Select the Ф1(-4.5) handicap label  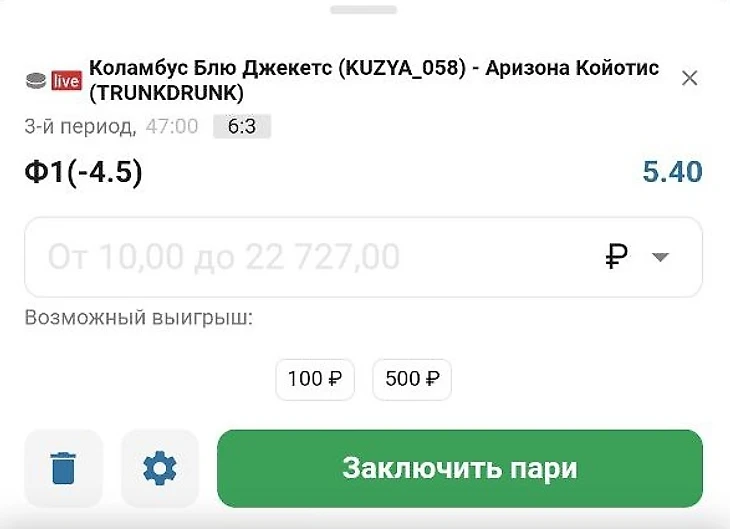(x=83, y=173)
